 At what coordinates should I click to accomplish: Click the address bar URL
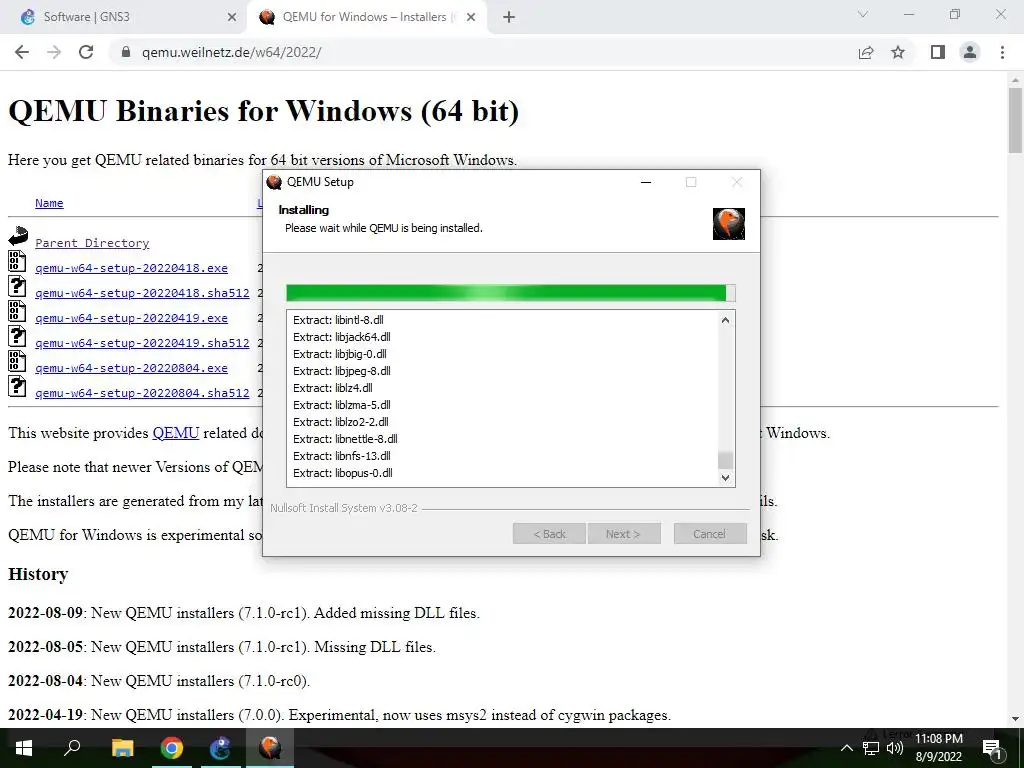(x=231, y=52)
